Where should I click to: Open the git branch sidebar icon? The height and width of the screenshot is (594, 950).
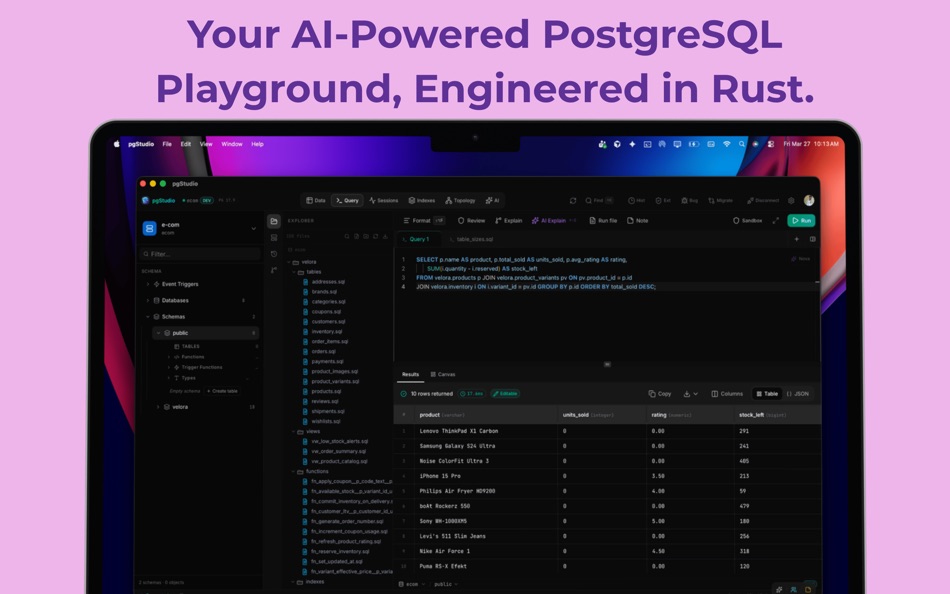click(274, 270)
